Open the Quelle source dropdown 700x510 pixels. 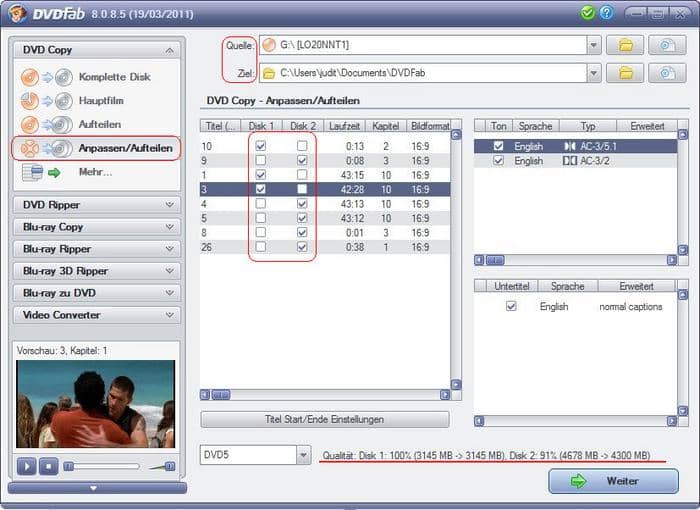pyautogui.click(x=593, y=45)
